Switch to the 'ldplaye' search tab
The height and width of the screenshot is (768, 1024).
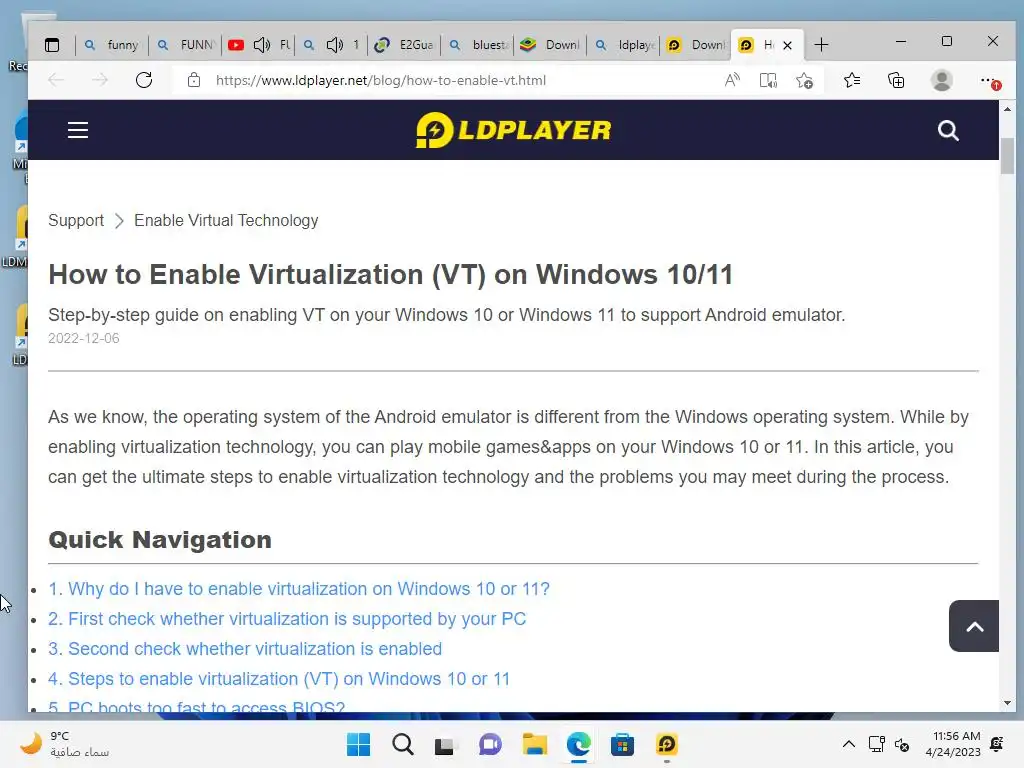pos(624,45)
